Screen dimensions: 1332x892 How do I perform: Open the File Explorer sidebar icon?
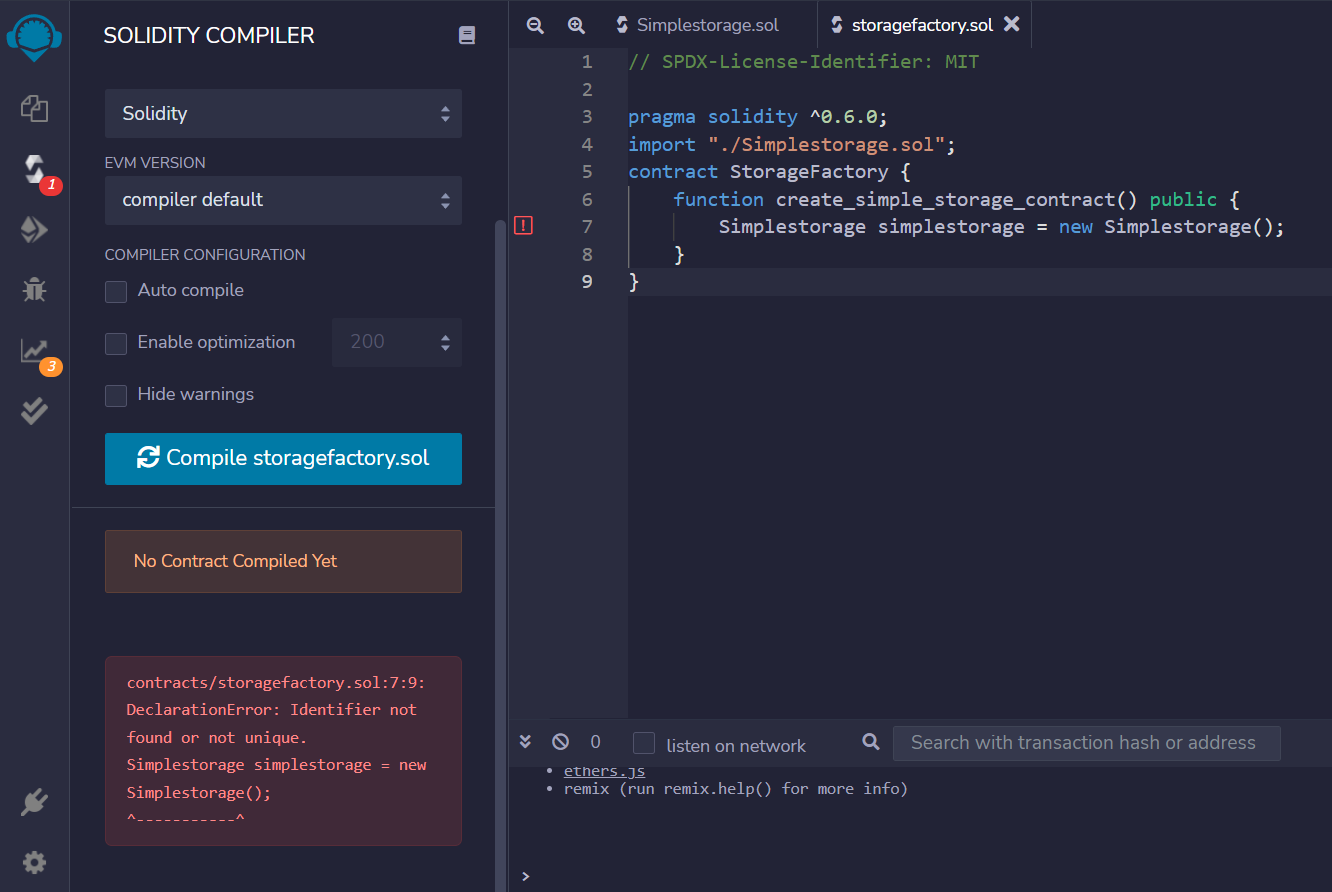click(34, 108)
